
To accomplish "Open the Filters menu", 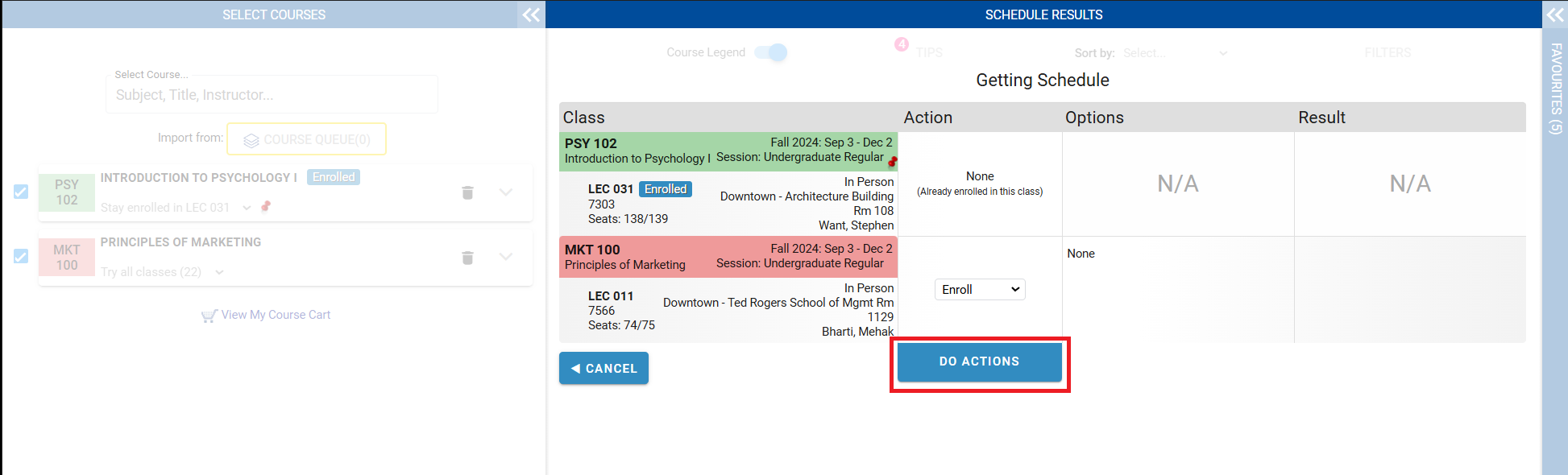I will pyautogui.click(x=1387, y=53).
